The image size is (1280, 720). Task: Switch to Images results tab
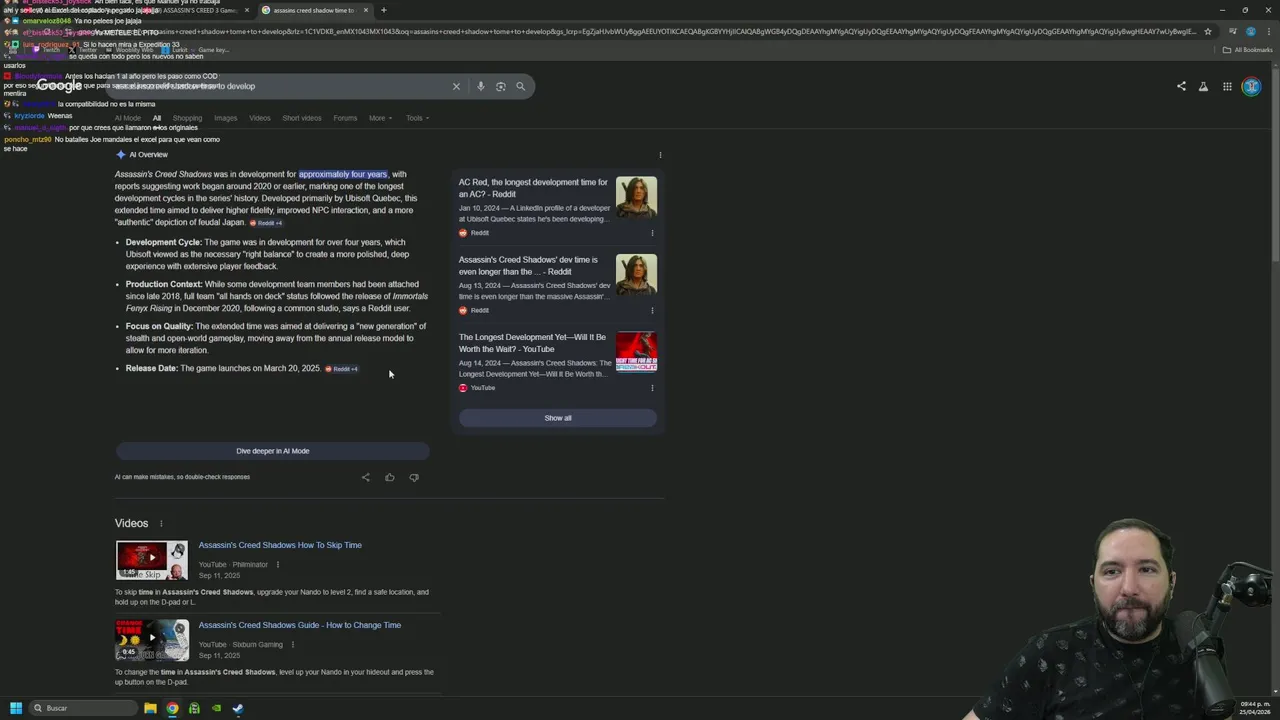[226, 118]
